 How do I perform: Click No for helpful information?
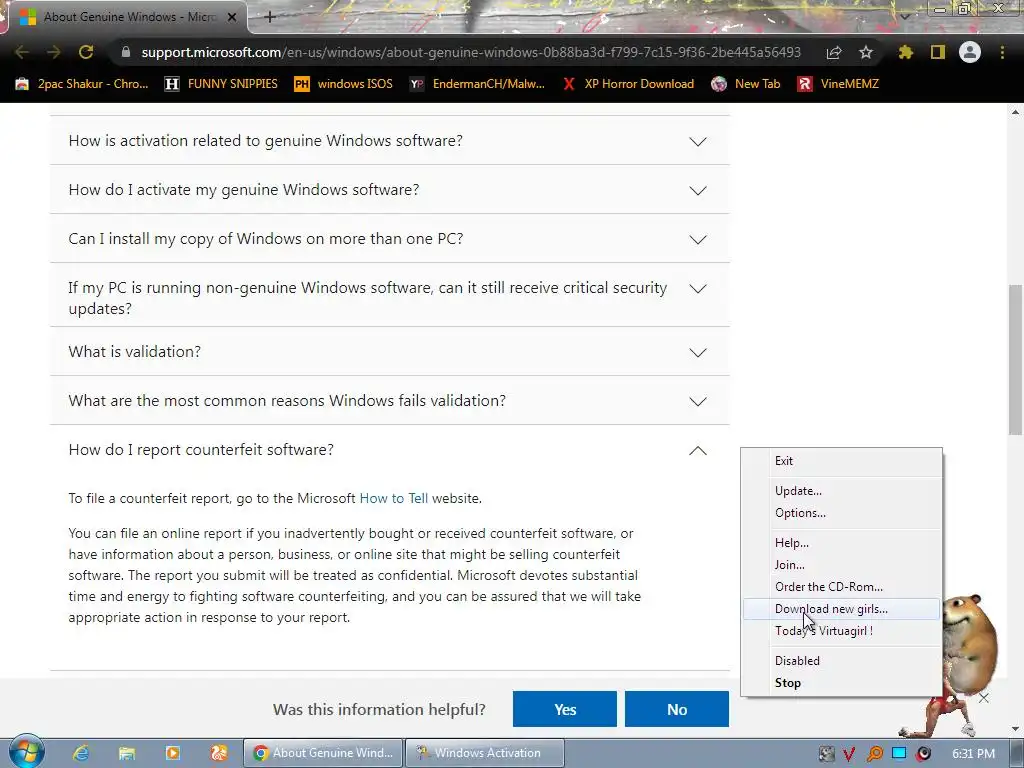click(677, 709)
